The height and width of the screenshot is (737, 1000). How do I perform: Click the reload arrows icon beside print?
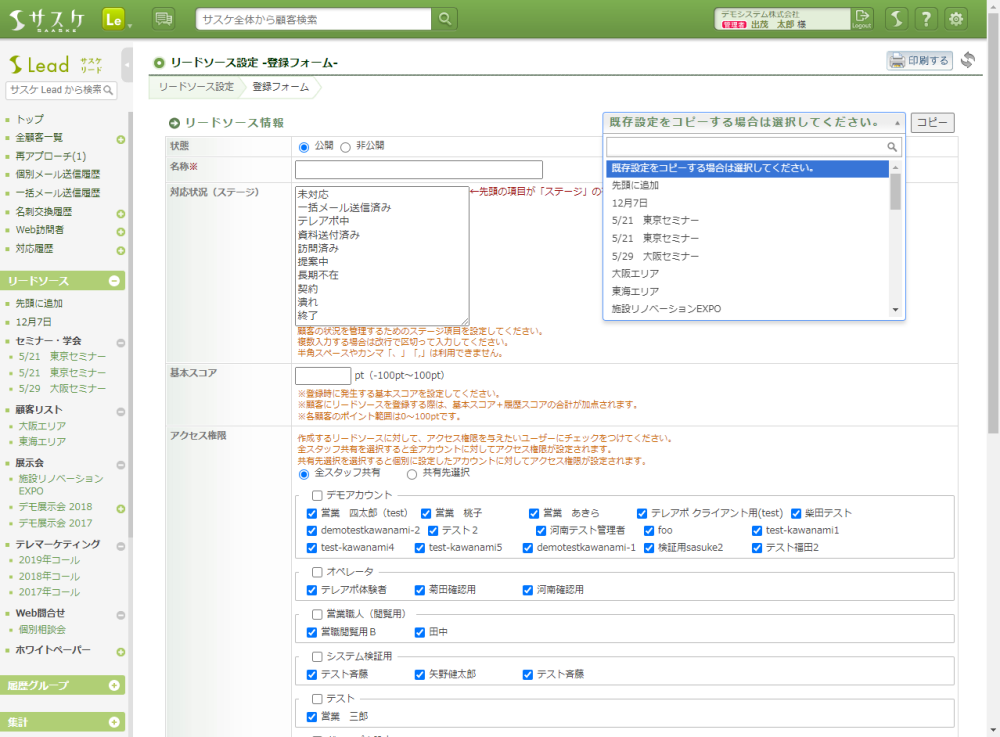point(968,60)
